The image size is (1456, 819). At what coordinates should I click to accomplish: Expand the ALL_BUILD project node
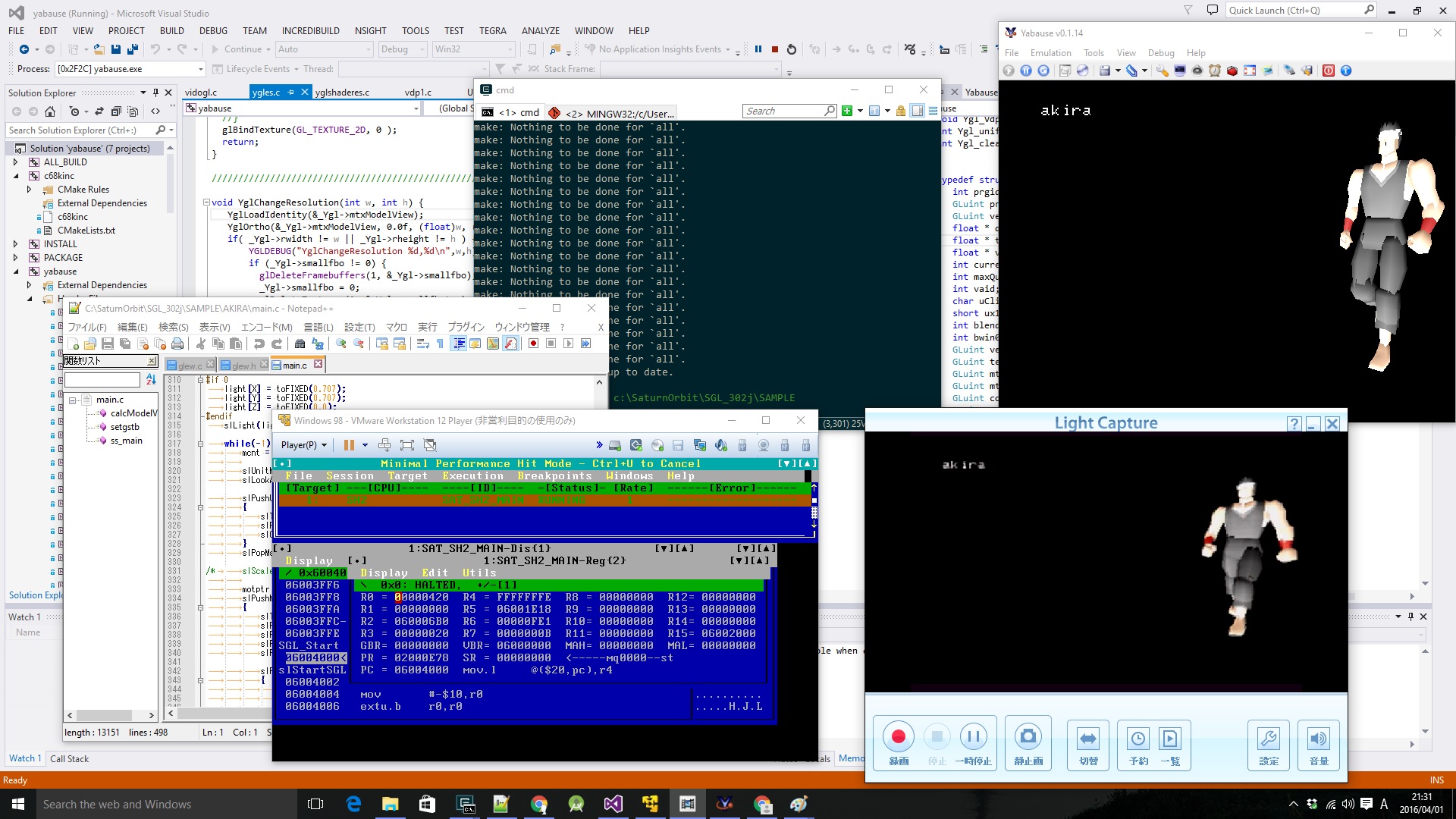click(x=15, y=162)
